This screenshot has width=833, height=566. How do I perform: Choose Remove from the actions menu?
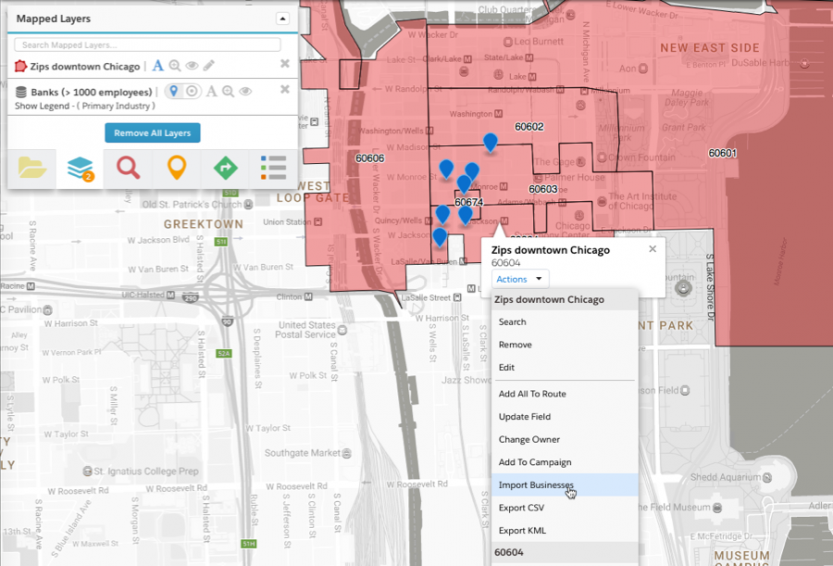pyautogui.click(x=565, y=344)
